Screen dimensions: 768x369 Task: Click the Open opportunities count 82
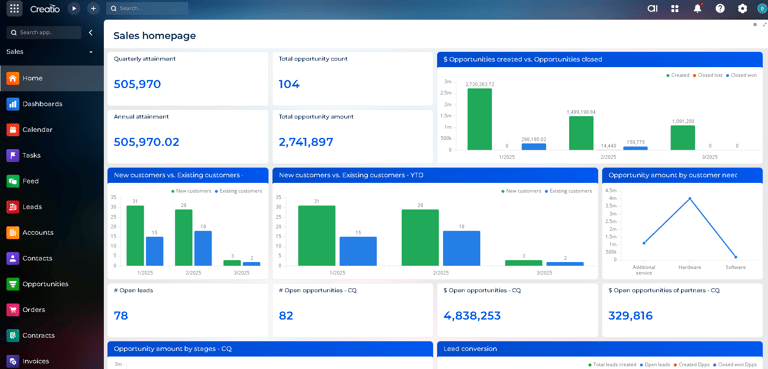tap(286, 316)
